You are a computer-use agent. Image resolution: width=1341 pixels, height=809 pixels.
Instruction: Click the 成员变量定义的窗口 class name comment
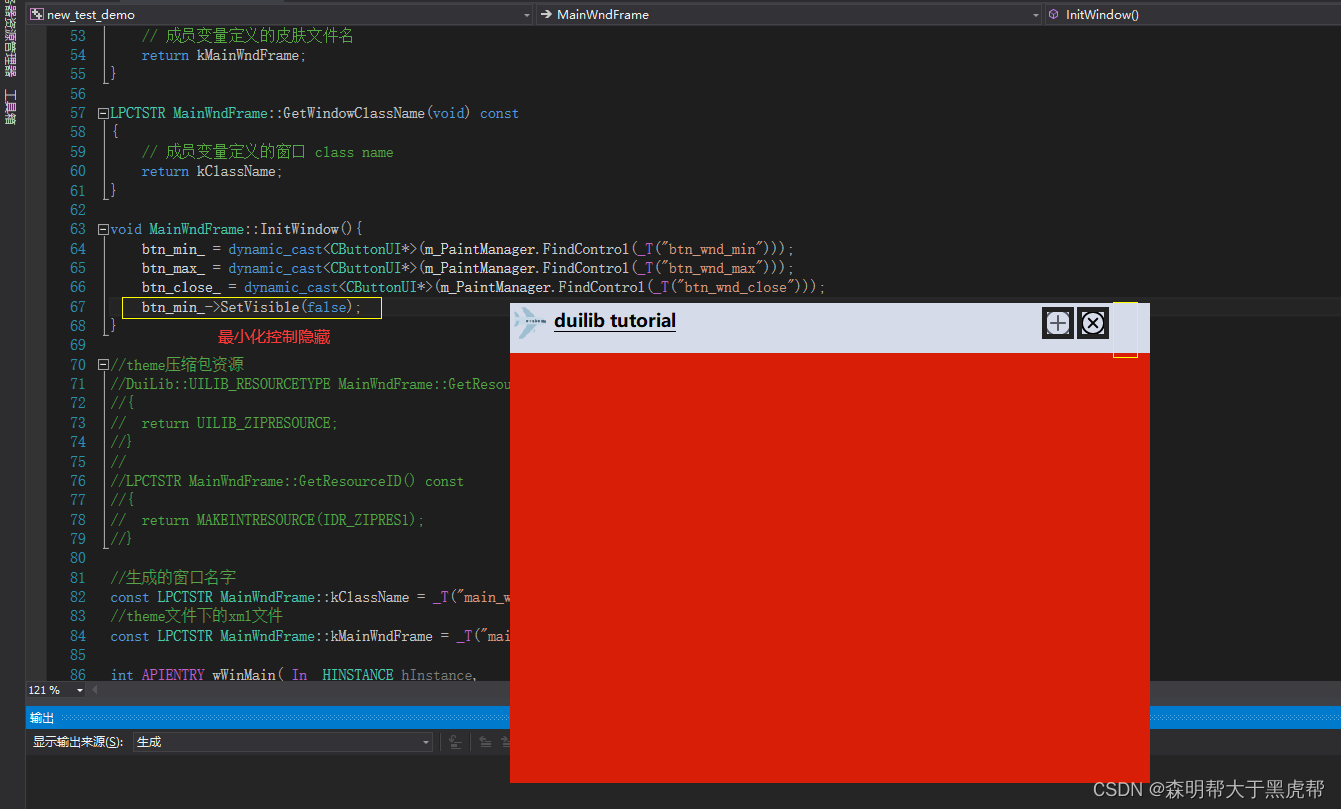267,152
